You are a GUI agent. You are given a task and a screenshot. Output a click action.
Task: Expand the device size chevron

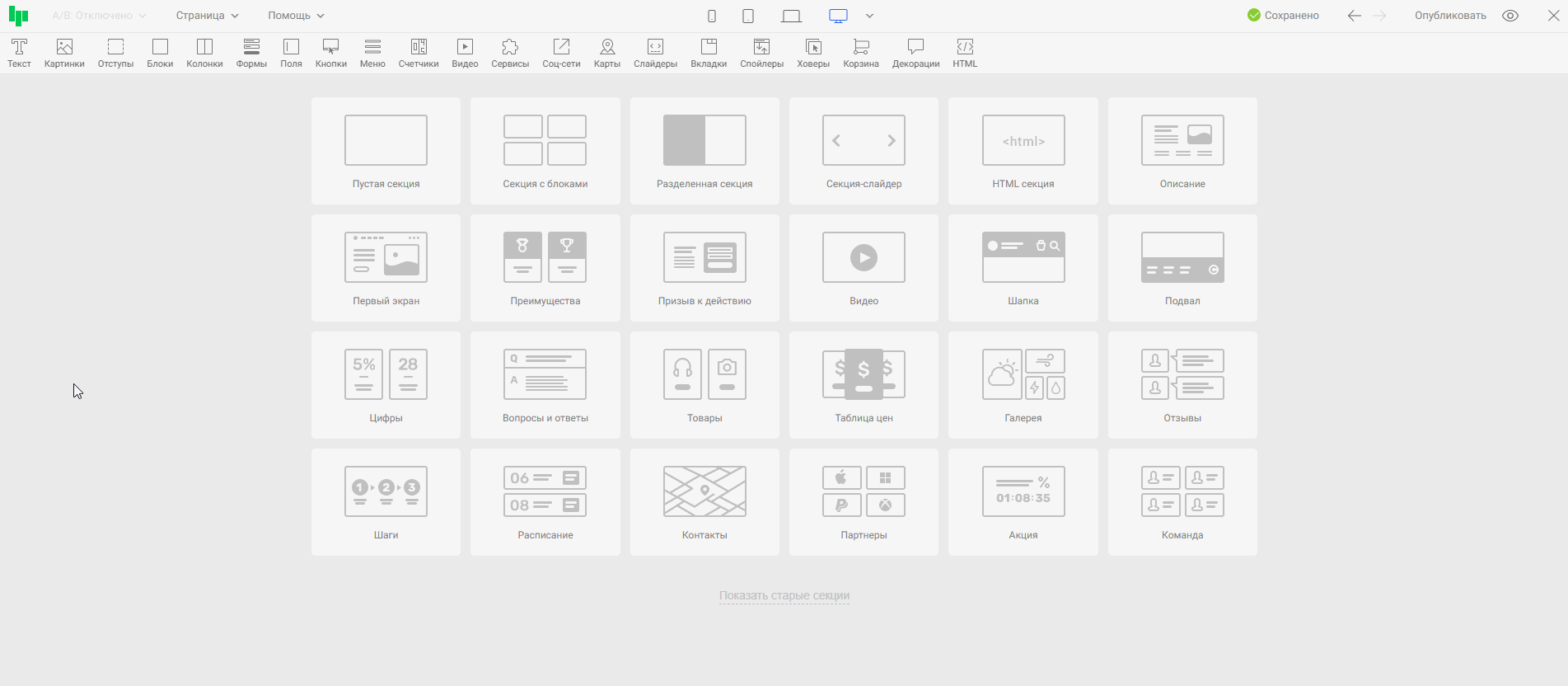[869, 16]
